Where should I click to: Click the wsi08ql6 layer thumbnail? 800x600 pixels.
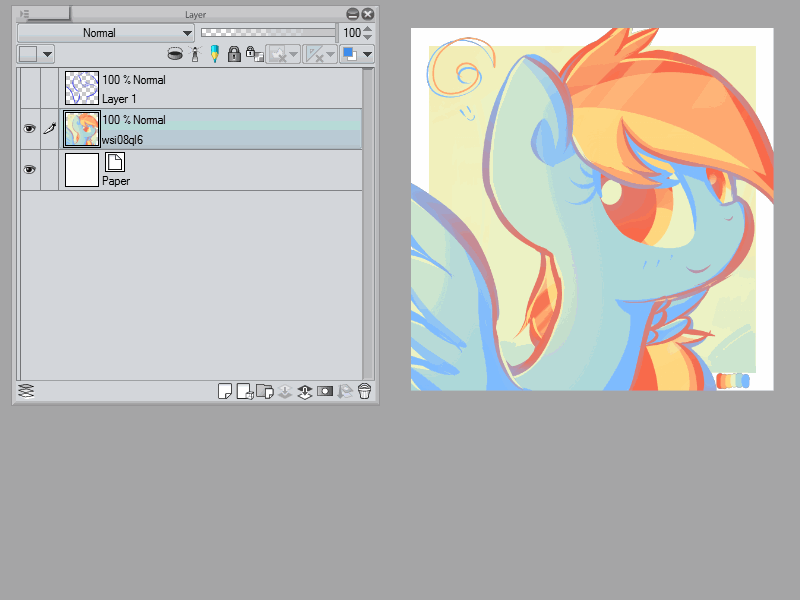[81, 129]
